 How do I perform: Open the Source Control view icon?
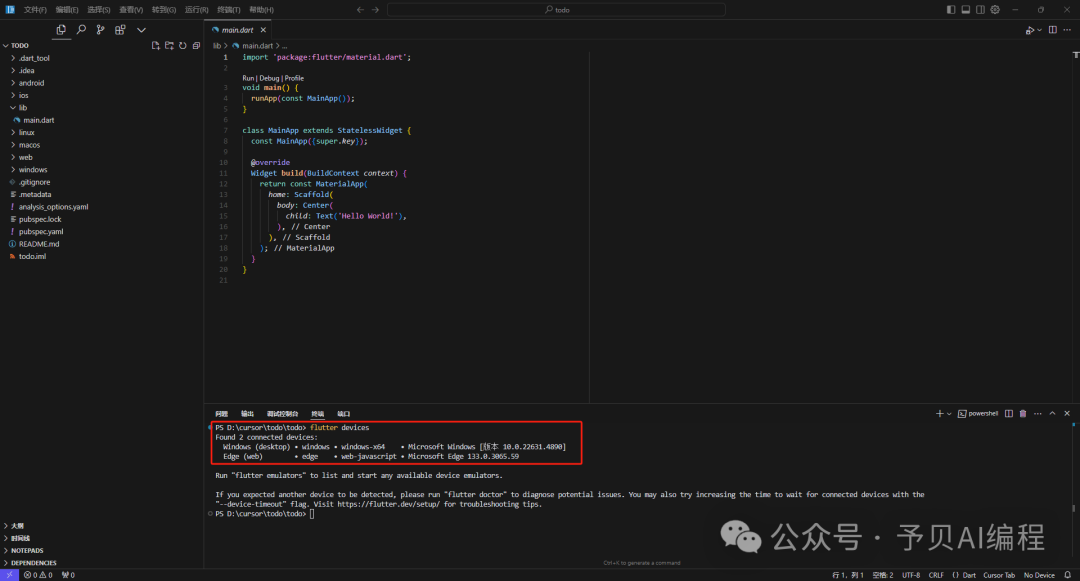(101, 30)
